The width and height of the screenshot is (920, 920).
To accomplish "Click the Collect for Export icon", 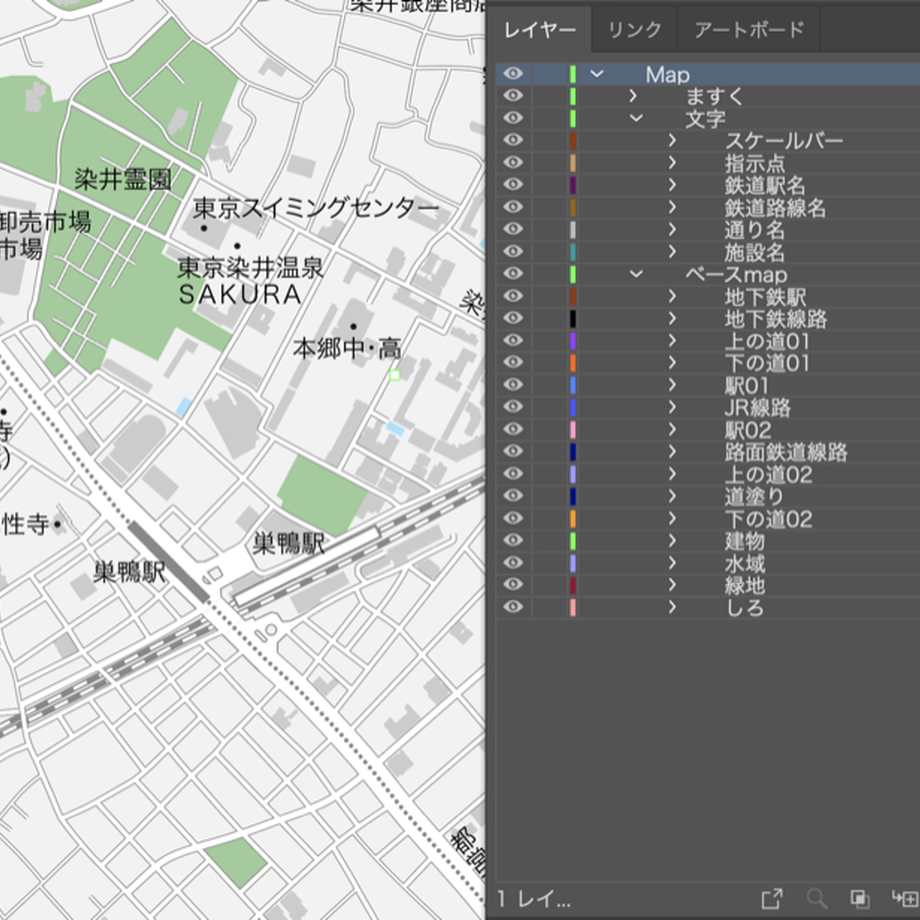I will [x=772, y=898].
